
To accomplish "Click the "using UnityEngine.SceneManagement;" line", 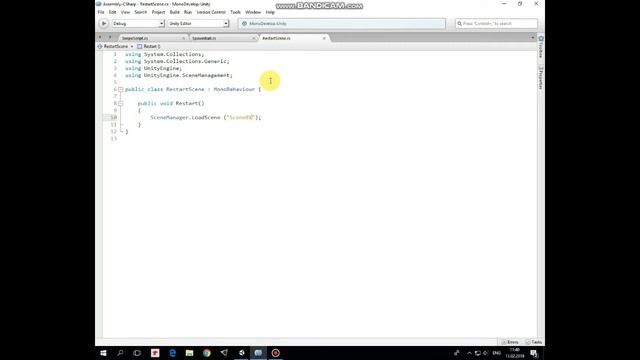I will (x=179, y=76).
